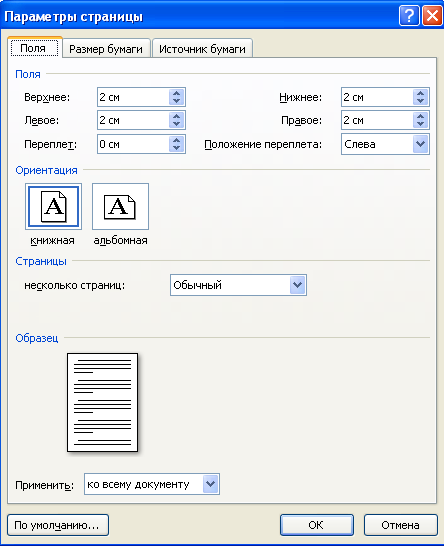Viewport: 444px width, 546px height.
Task: Decrease the Правое margin with down arrow
Action: [x=420, y=124]
